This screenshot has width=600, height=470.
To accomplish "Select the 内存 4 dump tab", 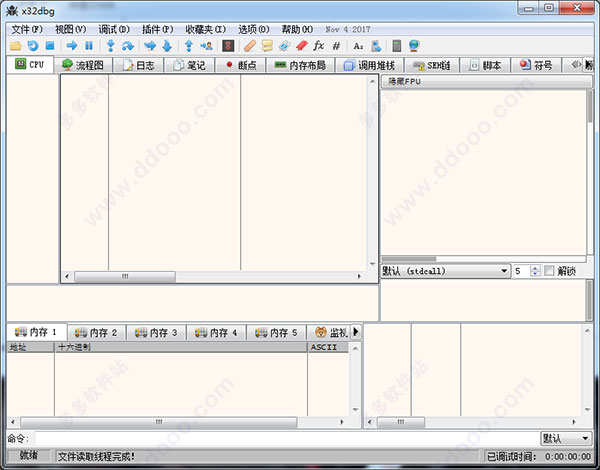I will click(217, 333).
